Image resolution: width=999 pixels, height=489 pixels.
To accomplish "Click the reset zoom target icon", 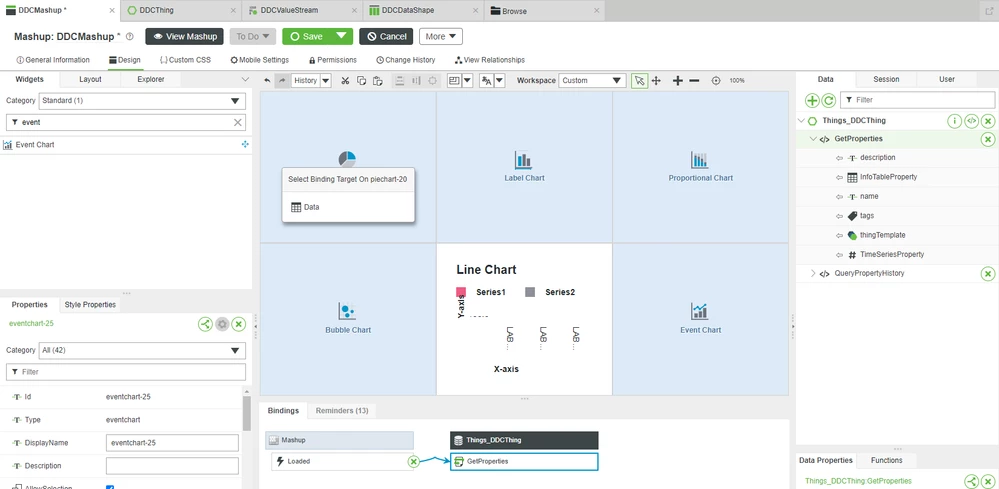I will point(716,81).
